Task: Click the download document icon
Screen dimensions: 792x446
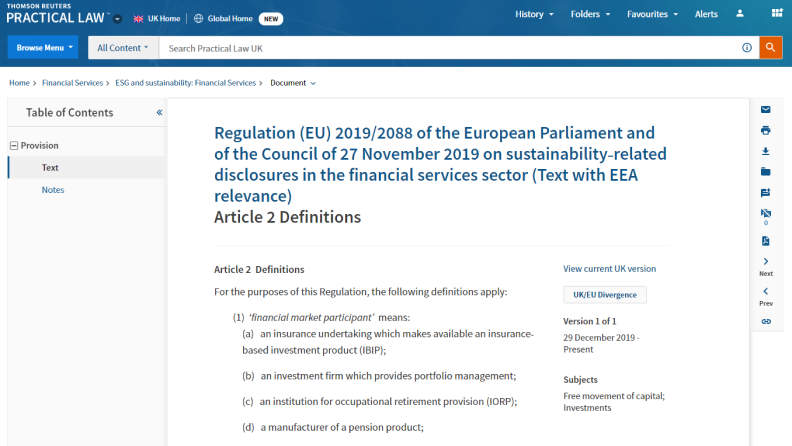Action: 766,151
